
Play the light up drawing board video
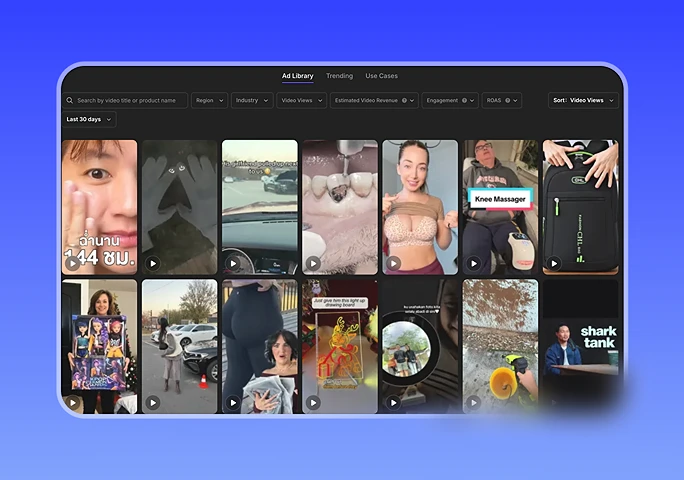(x=313, y=403)
